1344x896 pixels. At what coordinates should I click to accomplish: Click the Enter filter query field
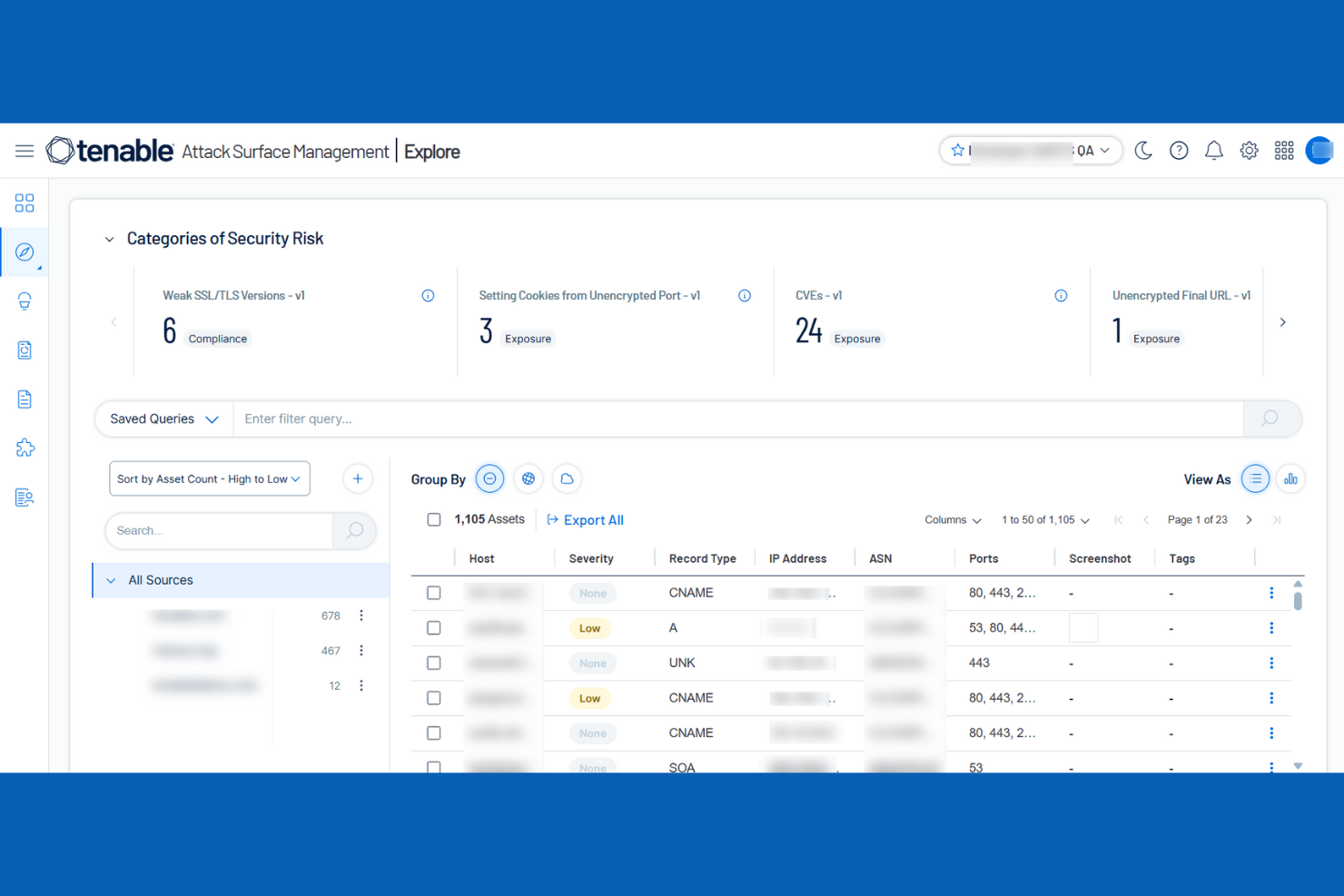click(x=636, y=418)
